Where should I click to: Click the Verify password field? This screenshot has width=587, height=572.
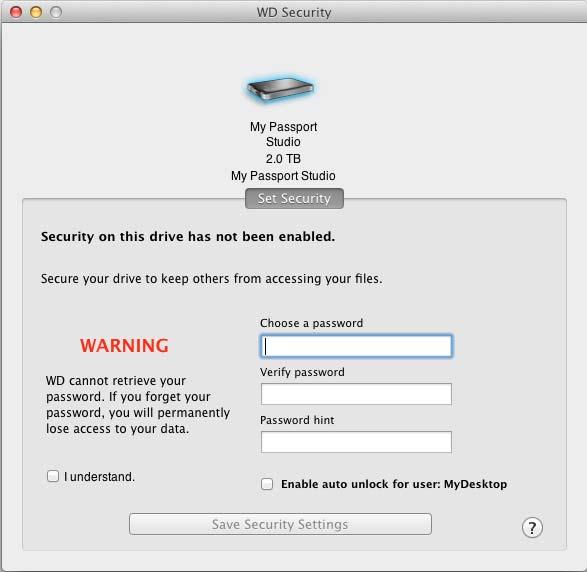pyautogui.click(x=356, y=394)
